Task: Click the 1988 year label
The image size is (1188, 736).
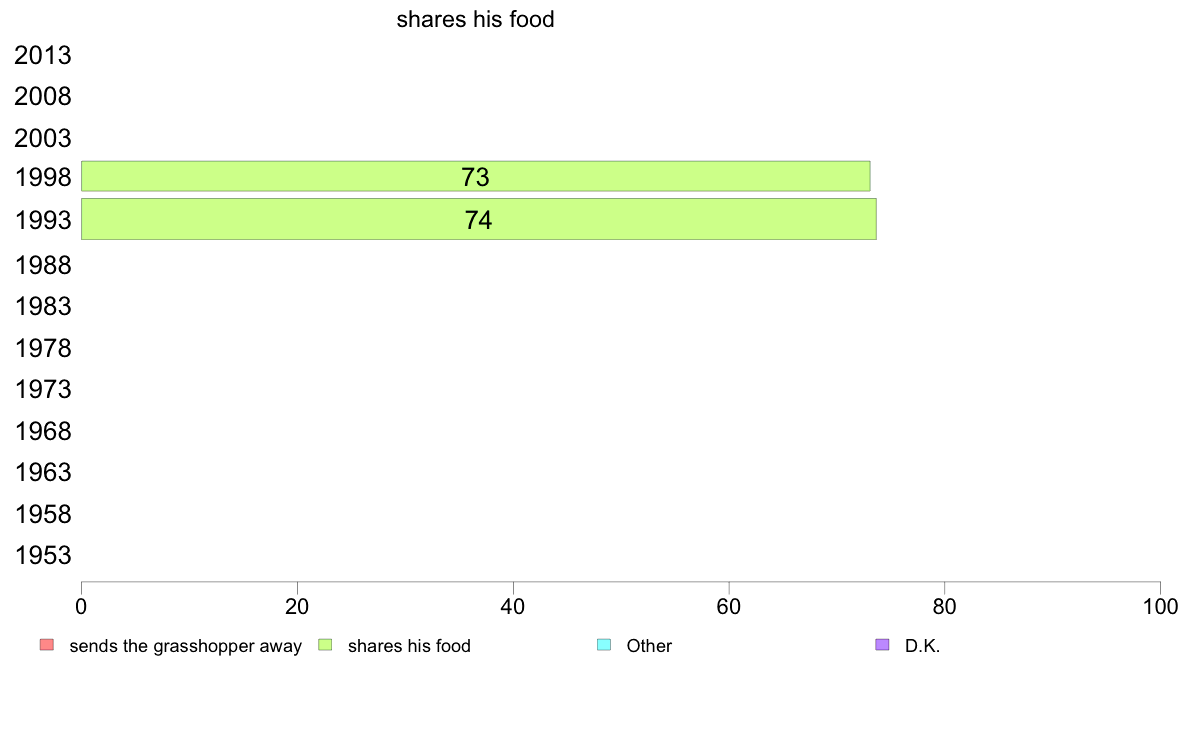Action: point(42,265)
